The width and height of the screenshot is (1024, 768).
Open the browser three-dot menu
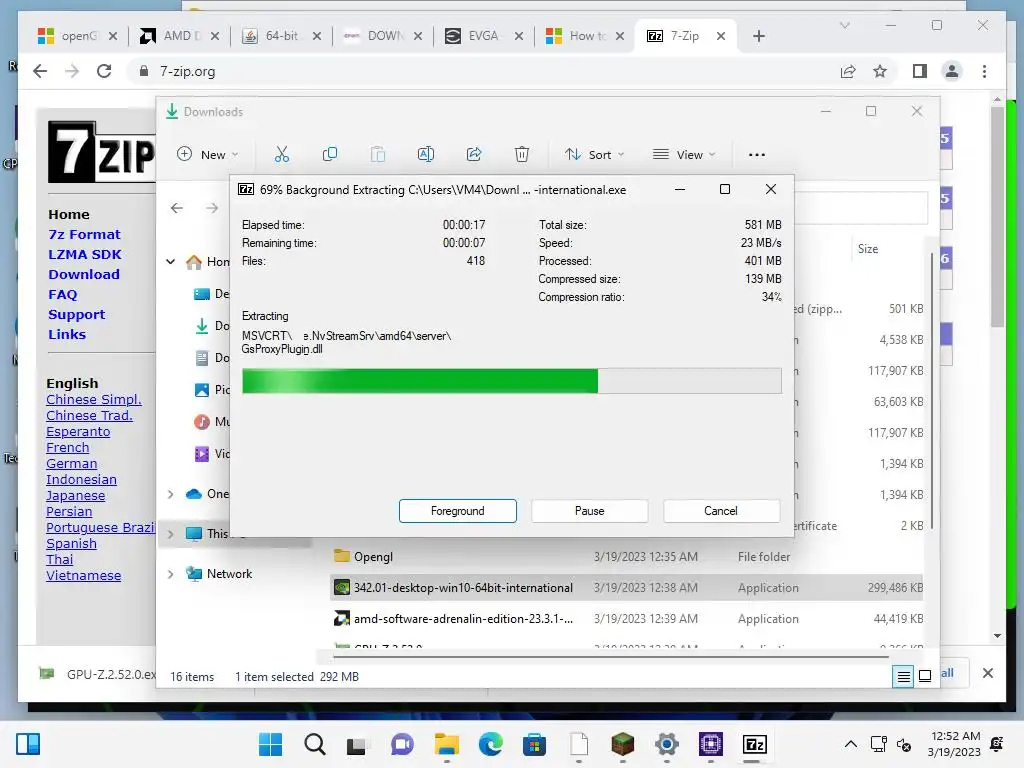pos(984,71)
